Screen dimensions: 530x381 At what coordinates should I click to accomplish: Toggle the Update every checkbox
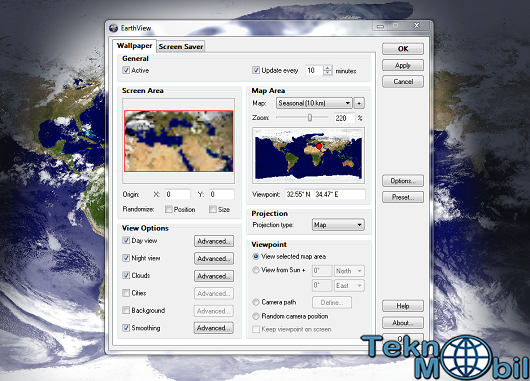[256, 70]
